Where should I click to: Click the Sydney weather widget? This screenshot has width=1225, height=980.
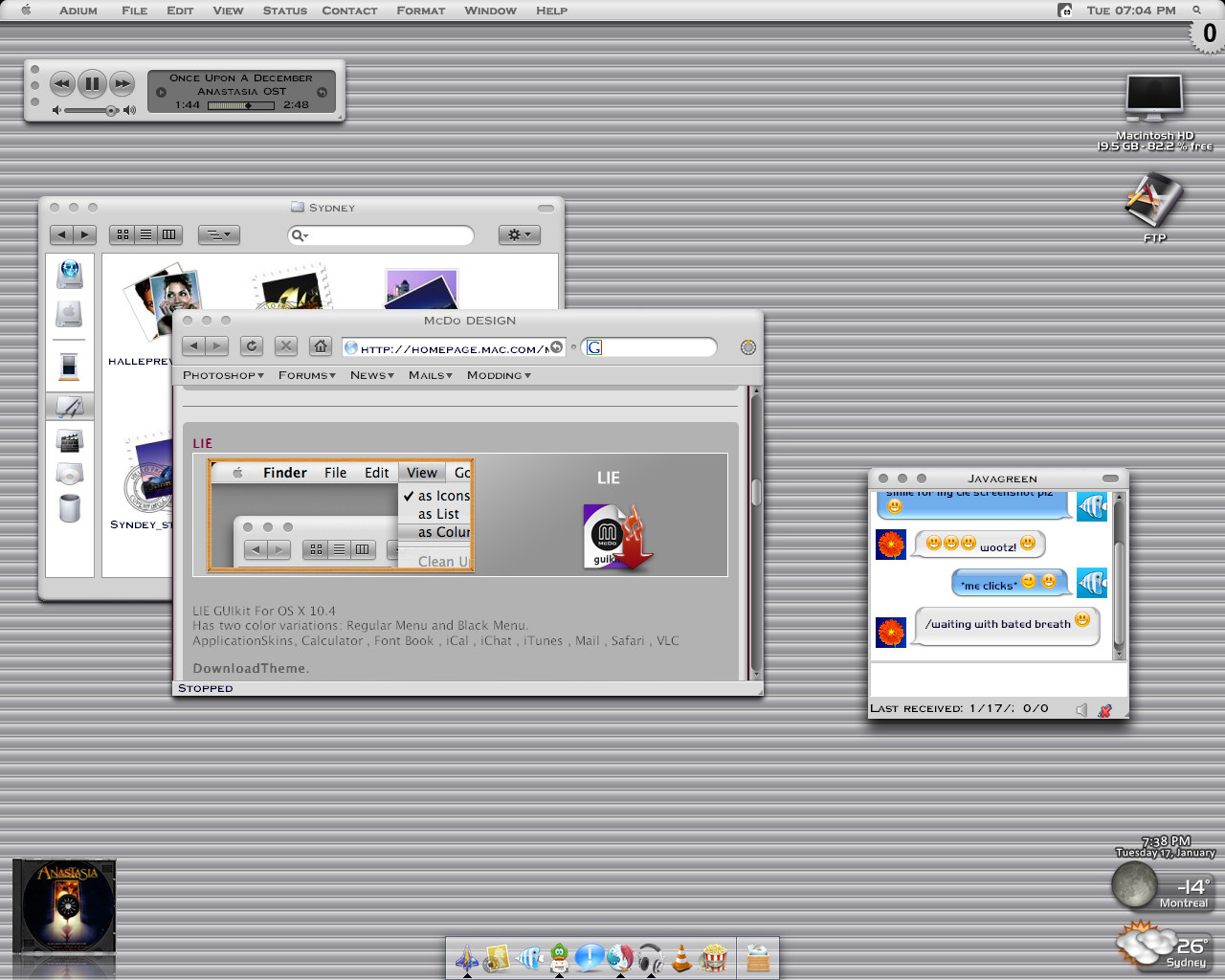pyautogui.click(x=1166, y=947)
